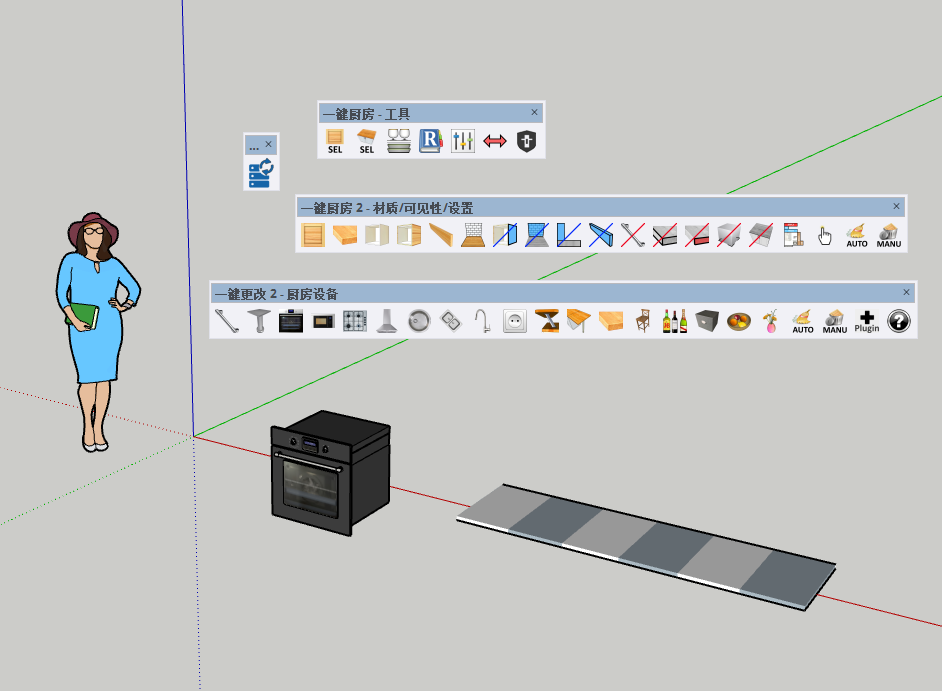This screenshot has height=691, width=942.
Task: Click the red double-arrow icon
Action: point(495,142)
